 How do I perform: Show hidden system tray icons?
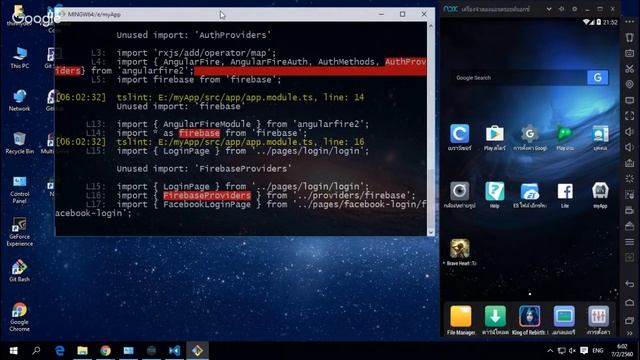click(550, 351)
